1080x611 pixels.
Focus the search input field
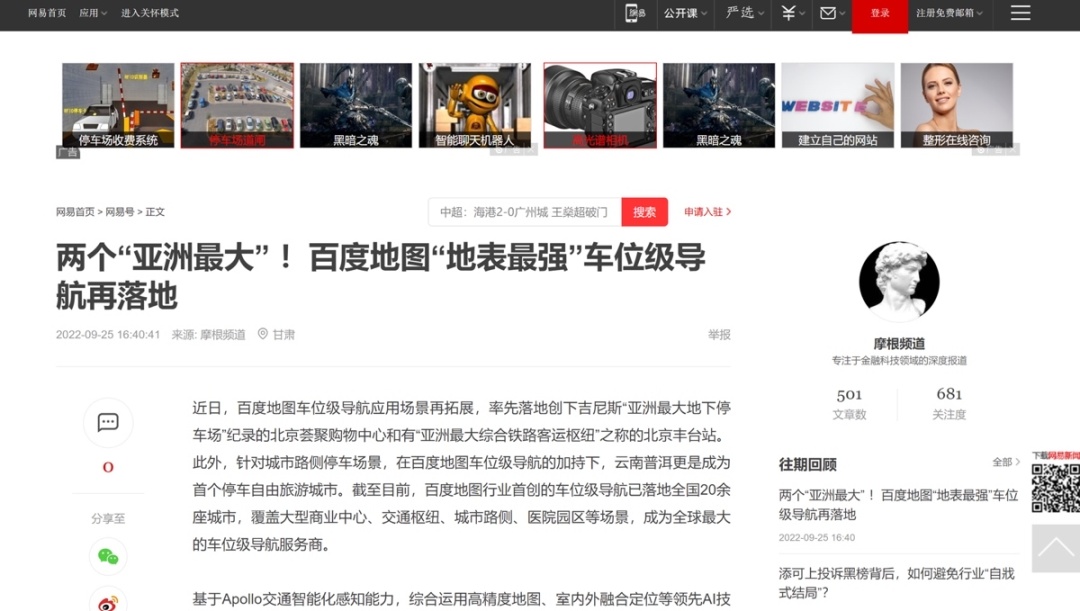pyautogui.click(x=525, y=212)
